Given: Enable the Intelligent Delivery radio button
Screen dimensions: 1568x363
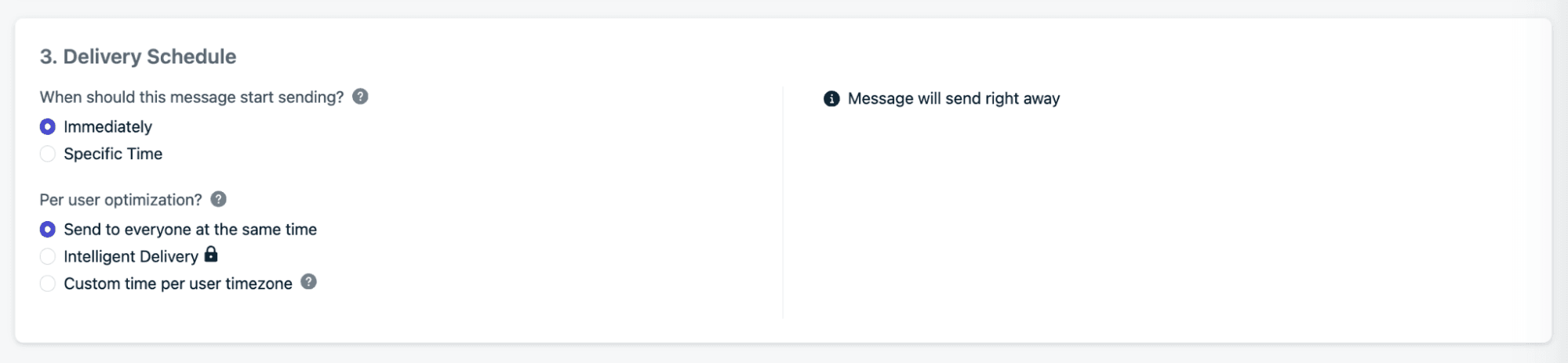Looking at the screenshot, I should [x=48, y=256].
